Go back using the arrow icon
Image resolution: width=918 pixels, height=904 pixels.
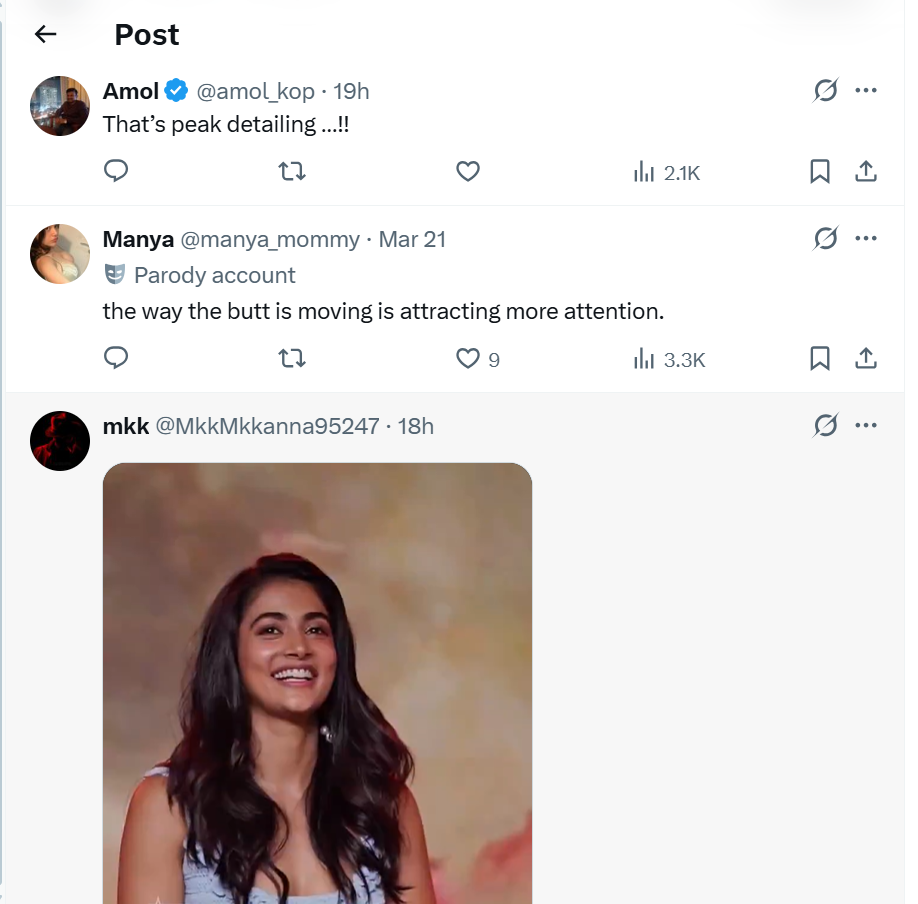[45, 34]
